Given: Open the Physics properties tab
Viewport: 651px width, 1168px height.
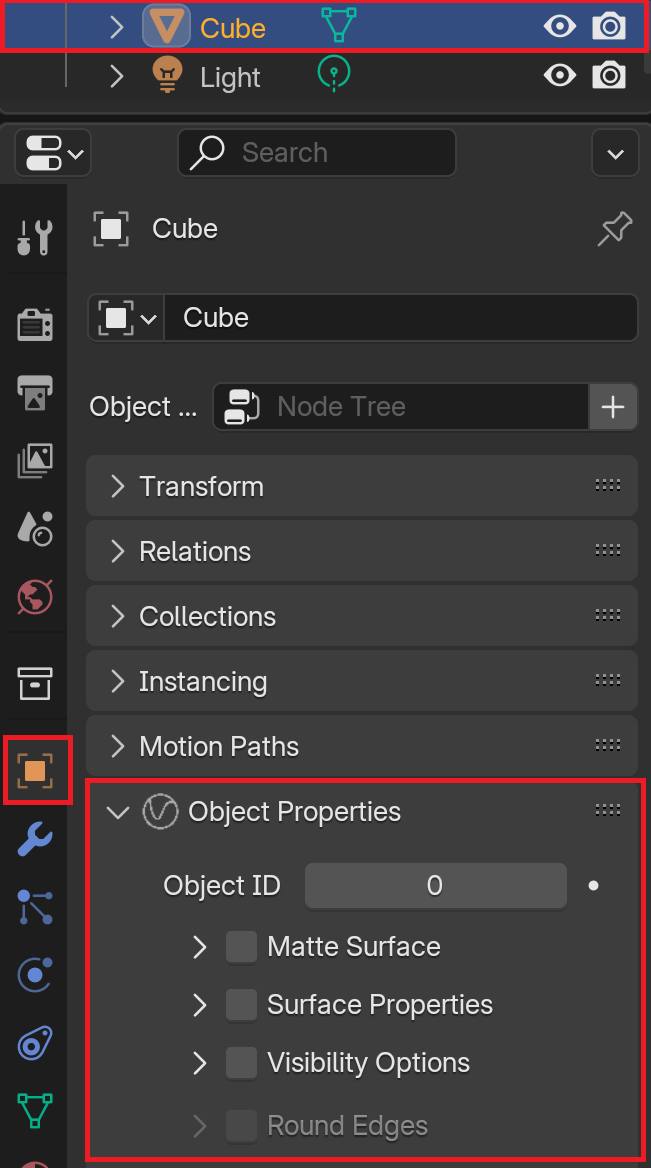Looking at the screenshot, I should [34, 974].
